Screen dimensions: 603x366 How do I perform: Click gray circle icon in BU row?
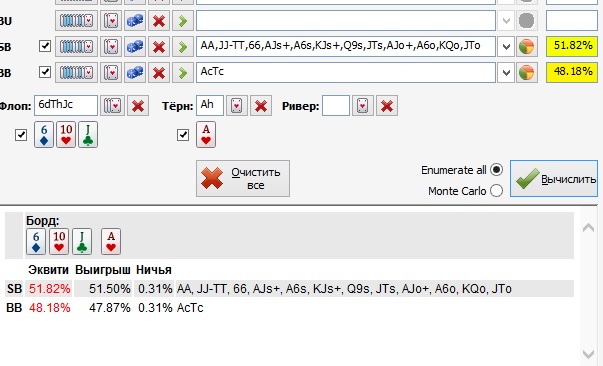[x=526, y=20]
